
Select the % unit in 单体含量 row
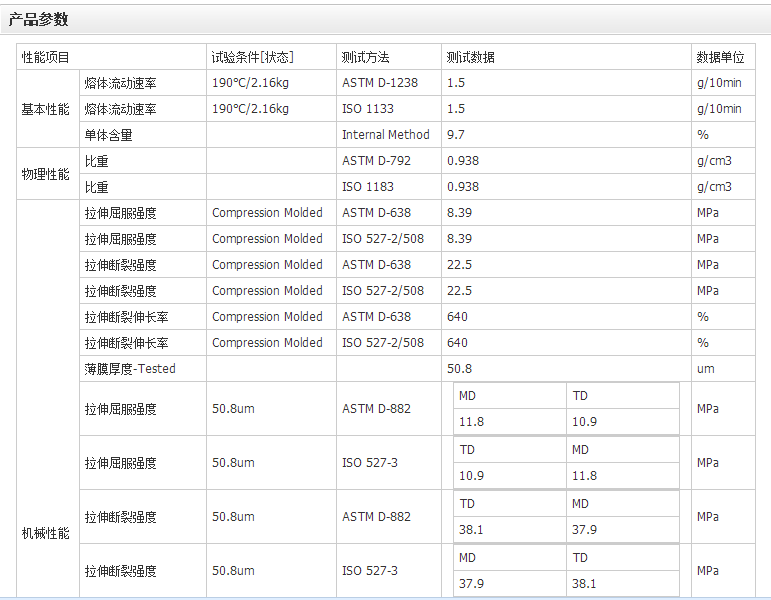coord(703,135)
